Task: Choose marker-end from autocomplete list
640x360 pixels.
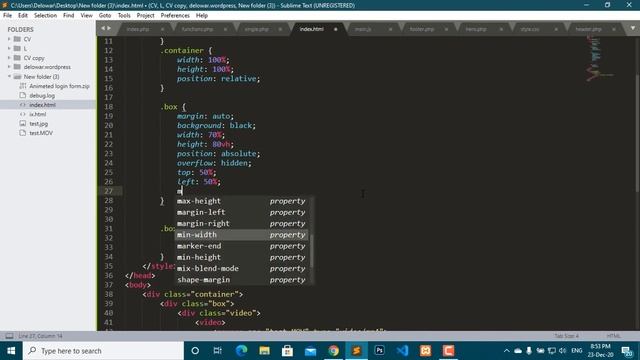Action: pyautogui.click(x=242, y=246)
